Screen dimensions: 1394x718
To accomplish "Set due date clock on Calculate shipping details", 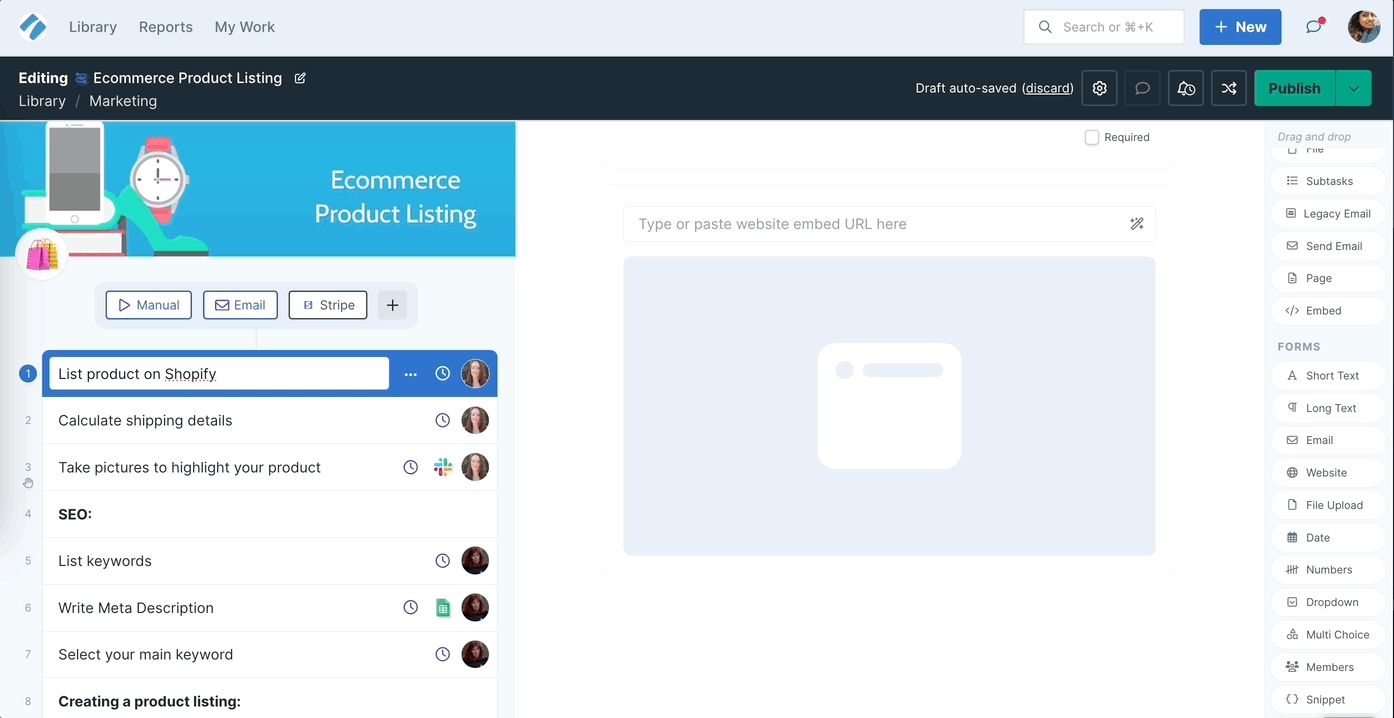I will [443, 421].
